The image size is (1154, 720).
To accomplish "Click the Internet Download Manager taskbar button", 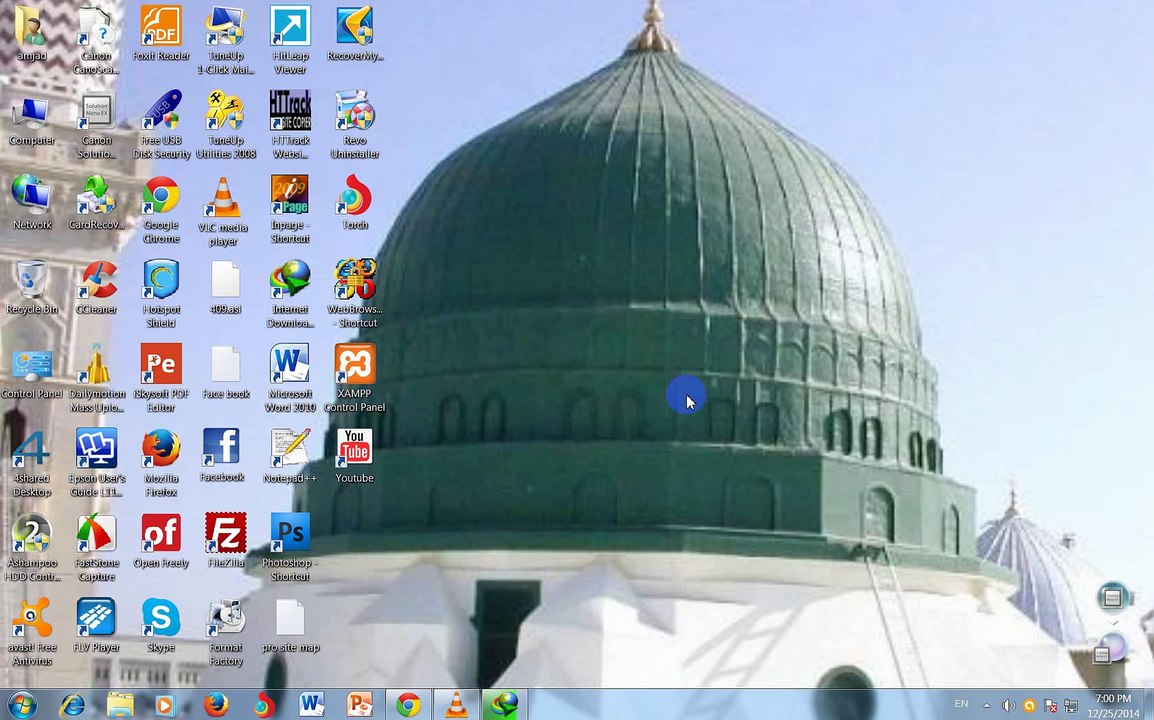I will click(504, 705).
